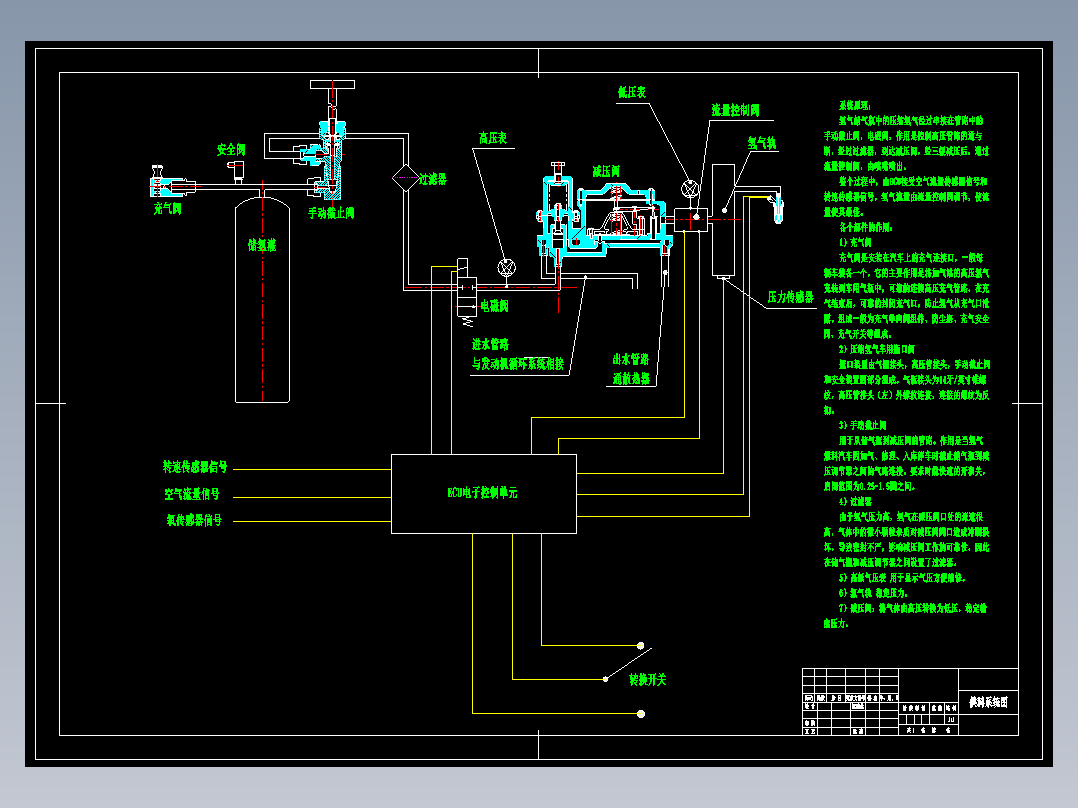The height and width of the screenshot is (808, 1078).
Task: Click the small safety valve symbol
Action: pyautogui.click(x=237, y=171)
